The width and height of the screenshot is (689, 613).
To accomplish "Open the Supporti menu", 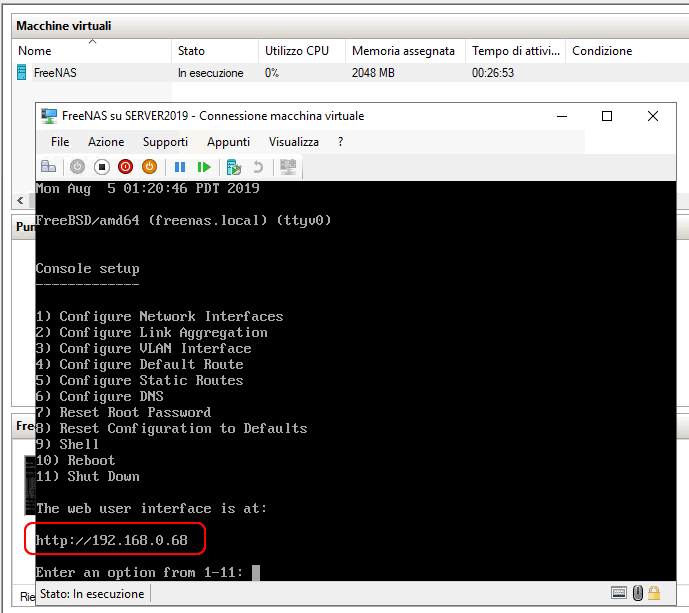I will tap(165, 142).
